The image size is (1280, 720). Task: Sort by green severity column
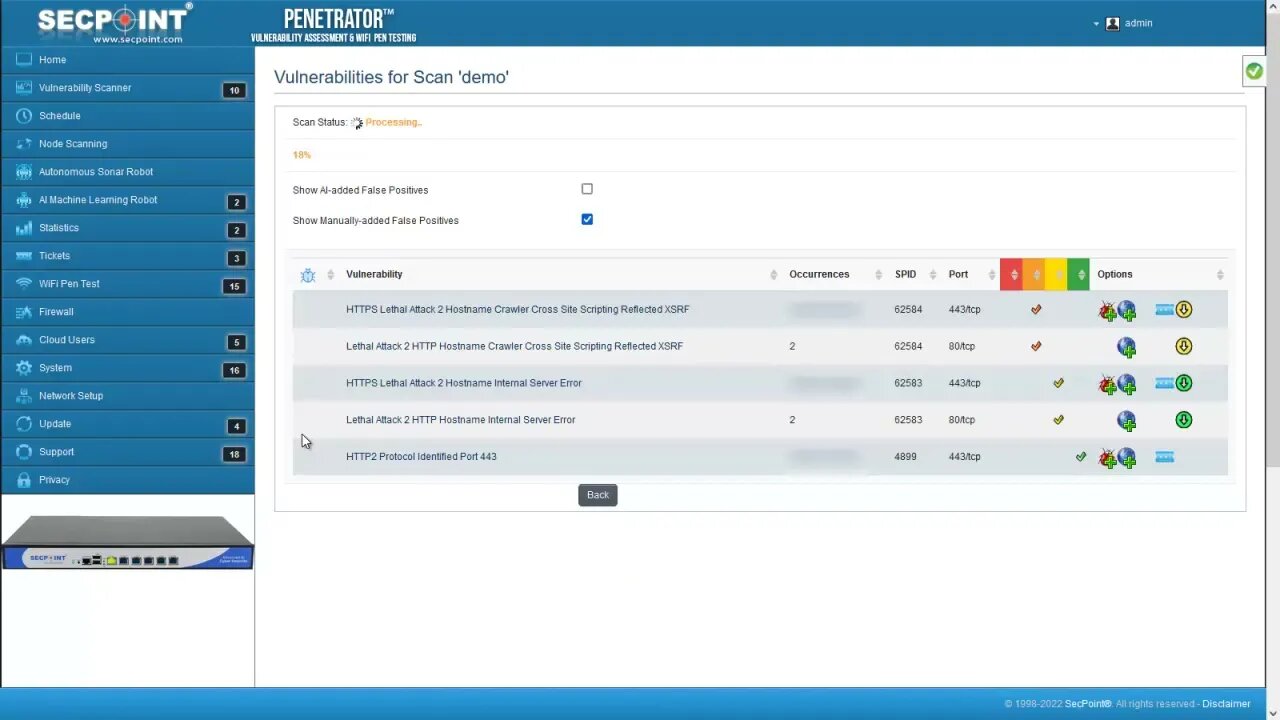coord(1078,274)
